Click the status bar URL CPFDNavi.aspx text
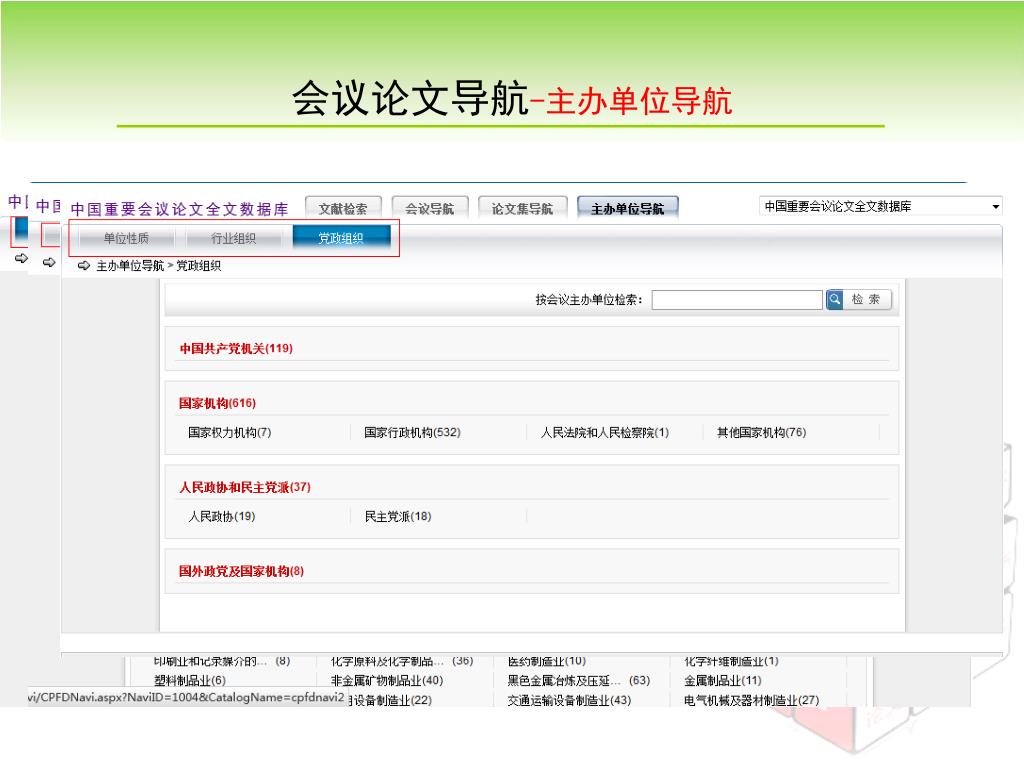This screenshot has height=768, width=1024. (186, 697)
